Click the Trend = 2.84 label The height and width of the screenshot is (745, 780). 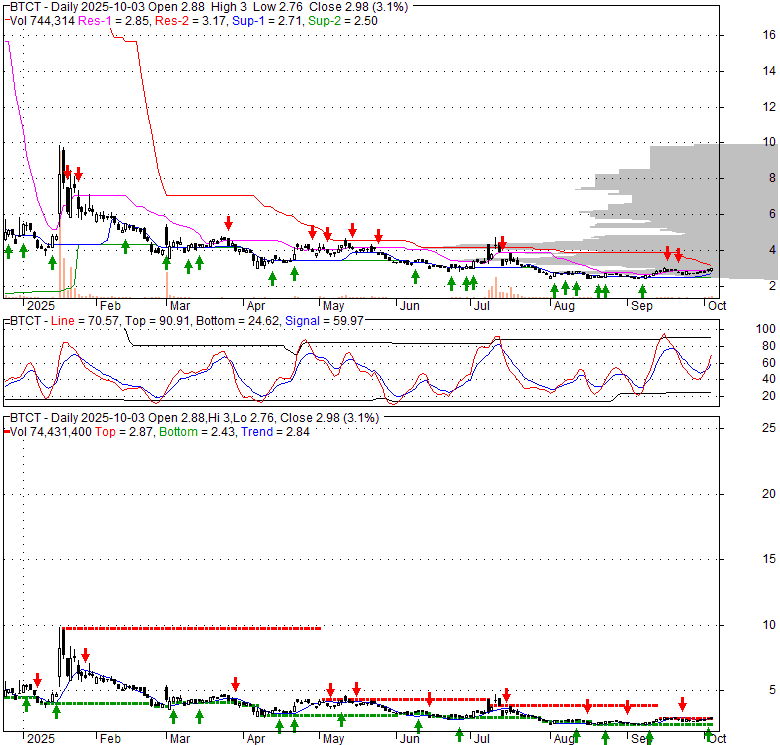275,432
